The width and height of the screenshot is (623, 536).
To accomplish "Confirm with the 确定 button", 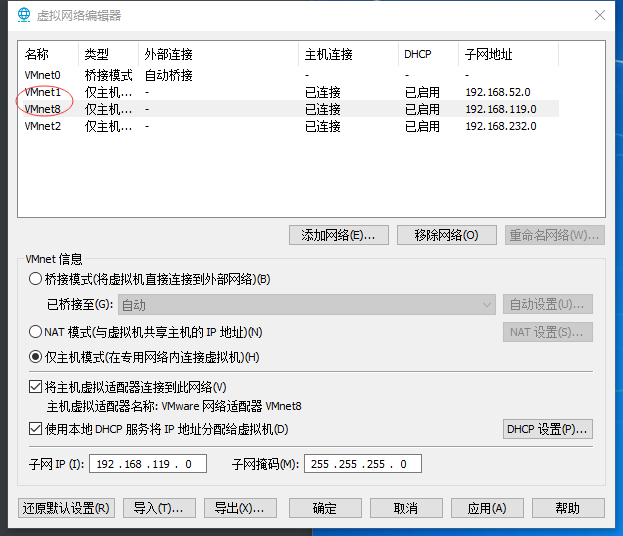I will tap(325, 508).
